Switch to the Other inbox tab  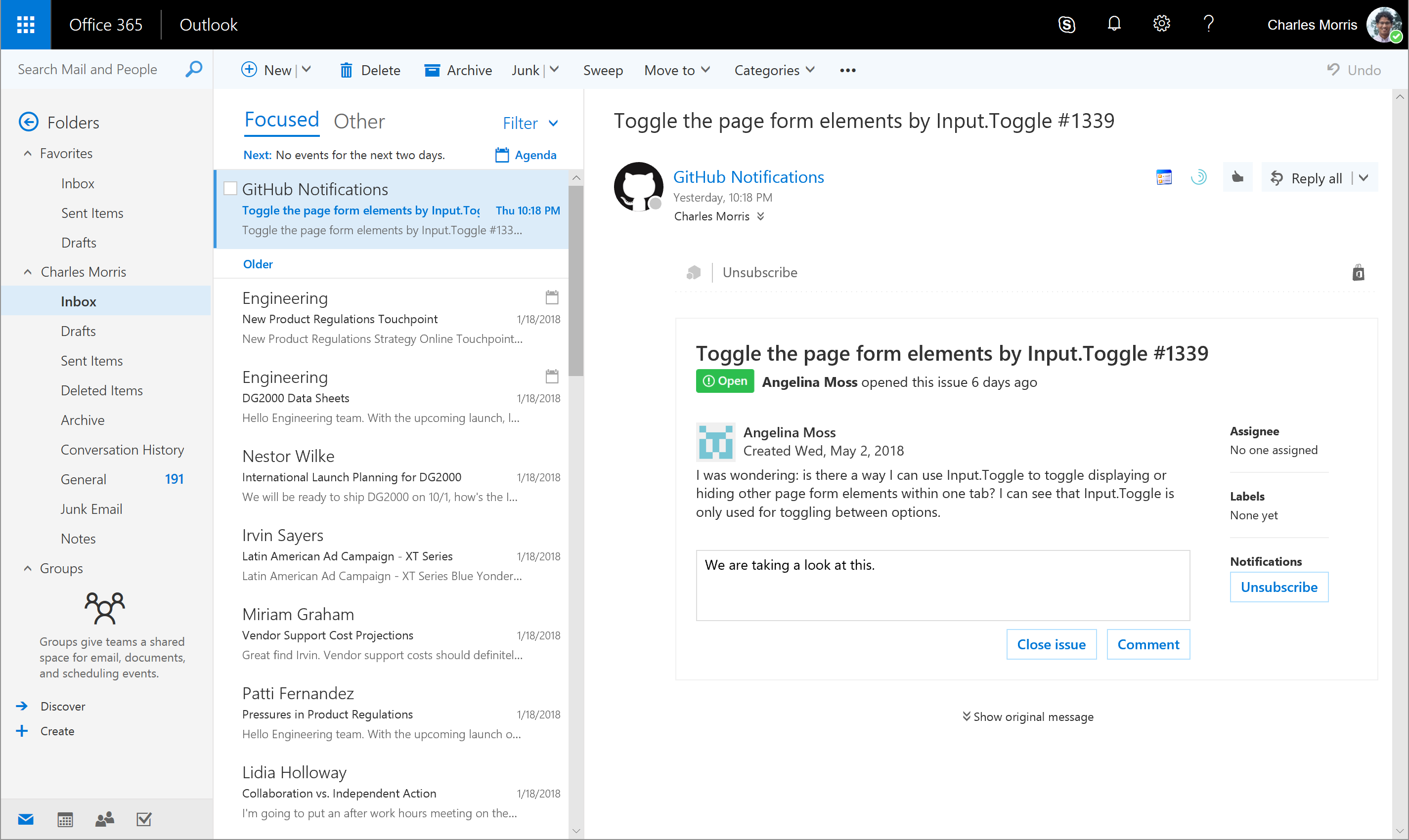[359, 121]
